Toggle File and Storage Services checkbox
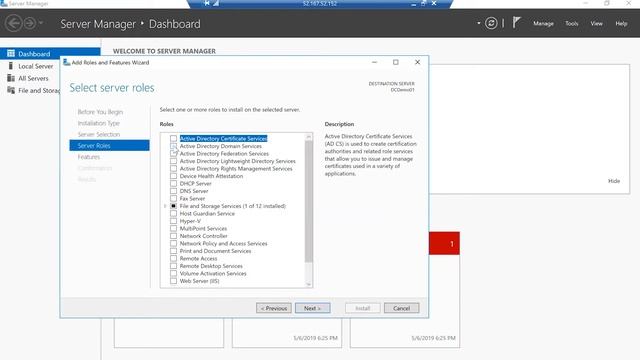The height and width of the screenshot is (360, 640). click(x=173, y=206)
